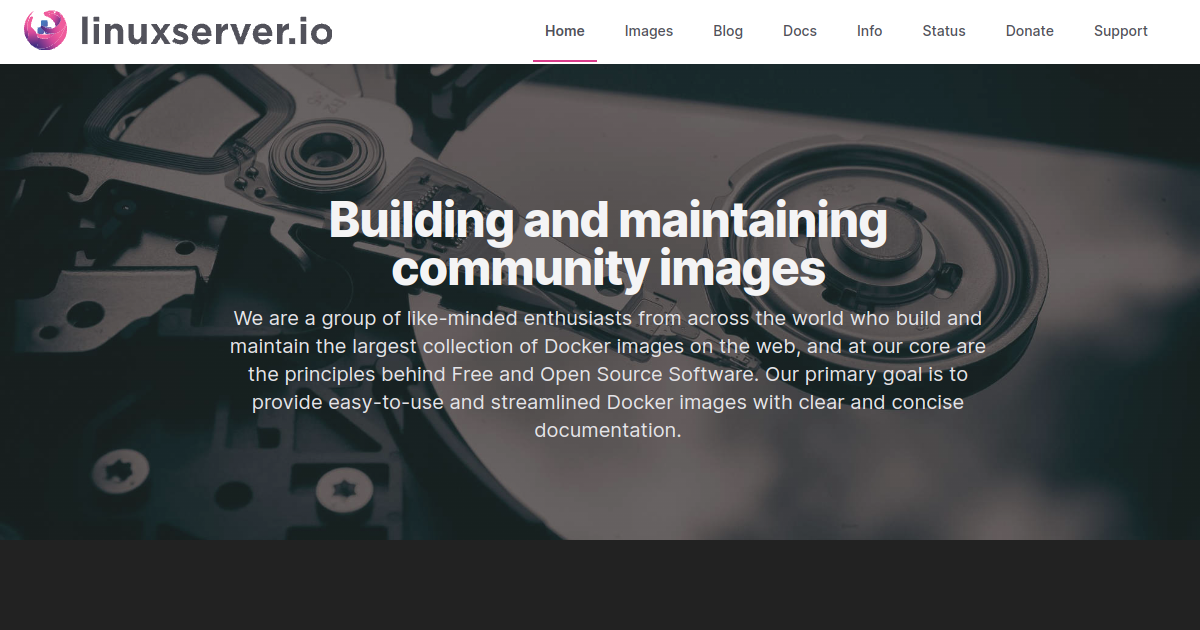Click the linuxserver.io site name text
Viewport: 1200px width, 630px height.
[x=206, y=31]
